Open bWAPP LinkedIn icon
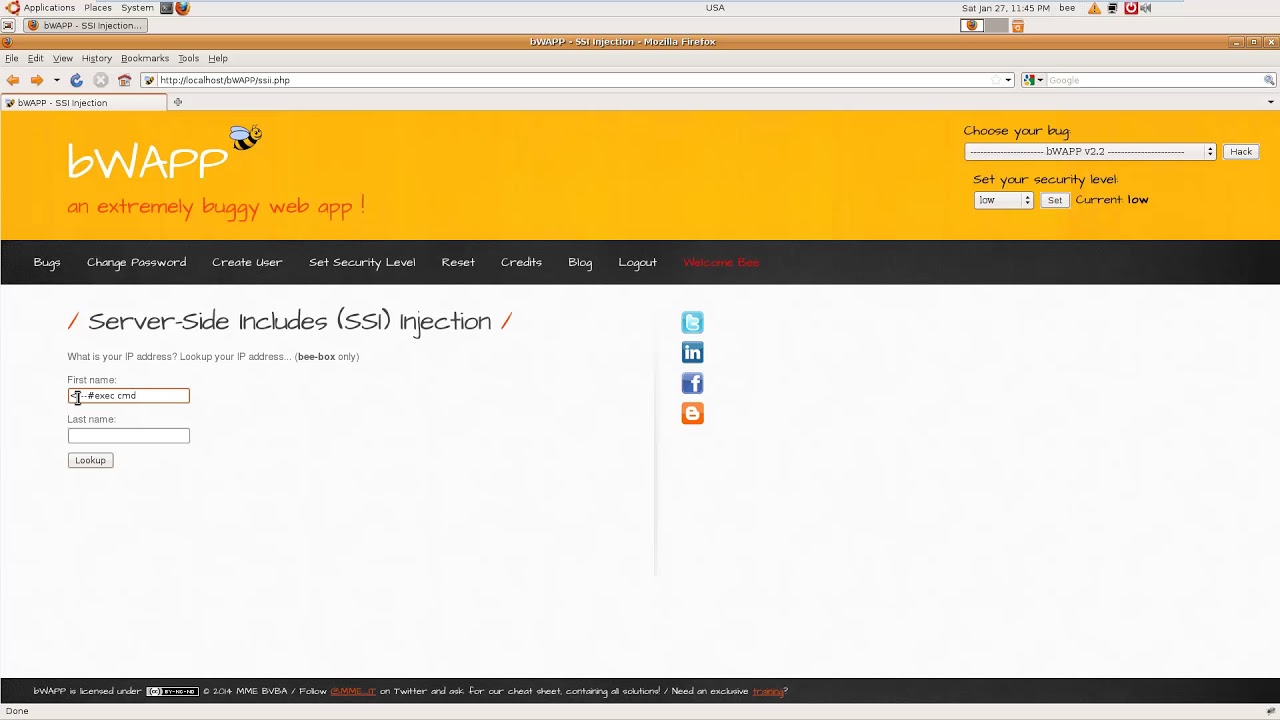This screenshot has width=1280, height=720. click(692, 352)
